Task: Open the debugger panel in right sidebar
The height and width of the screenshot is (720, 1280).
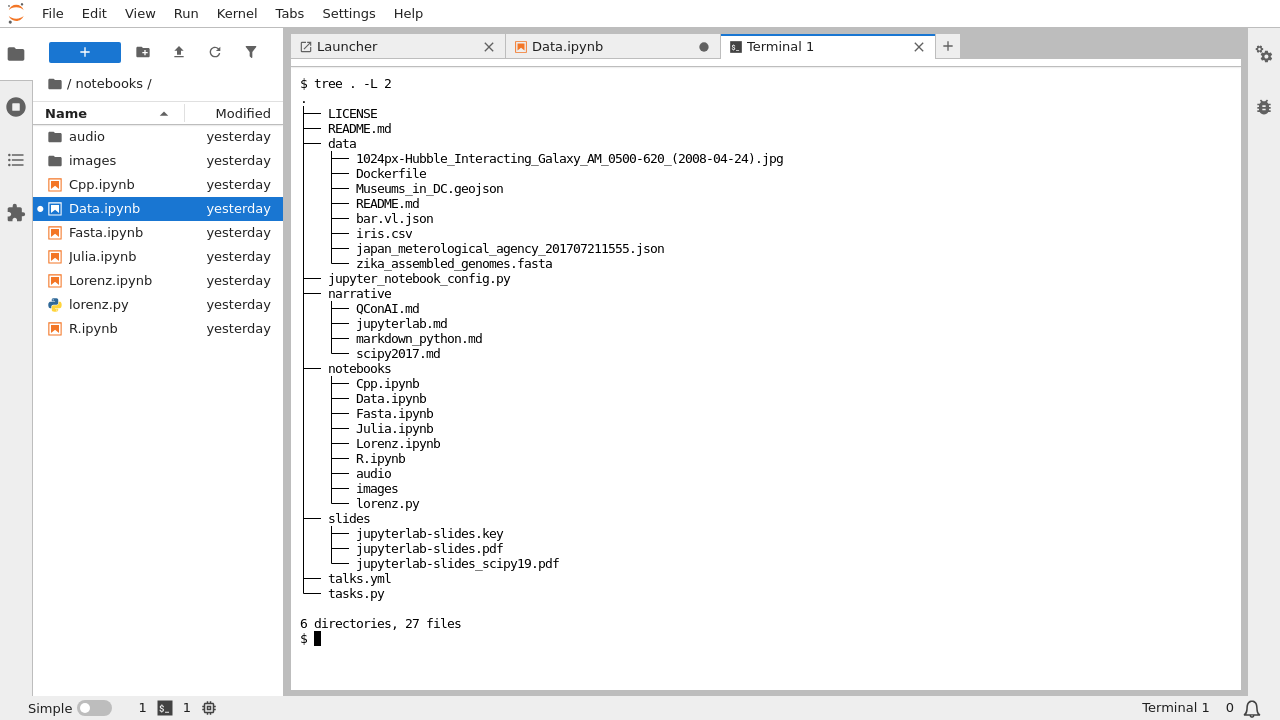Action: (x=1264, y=106)
